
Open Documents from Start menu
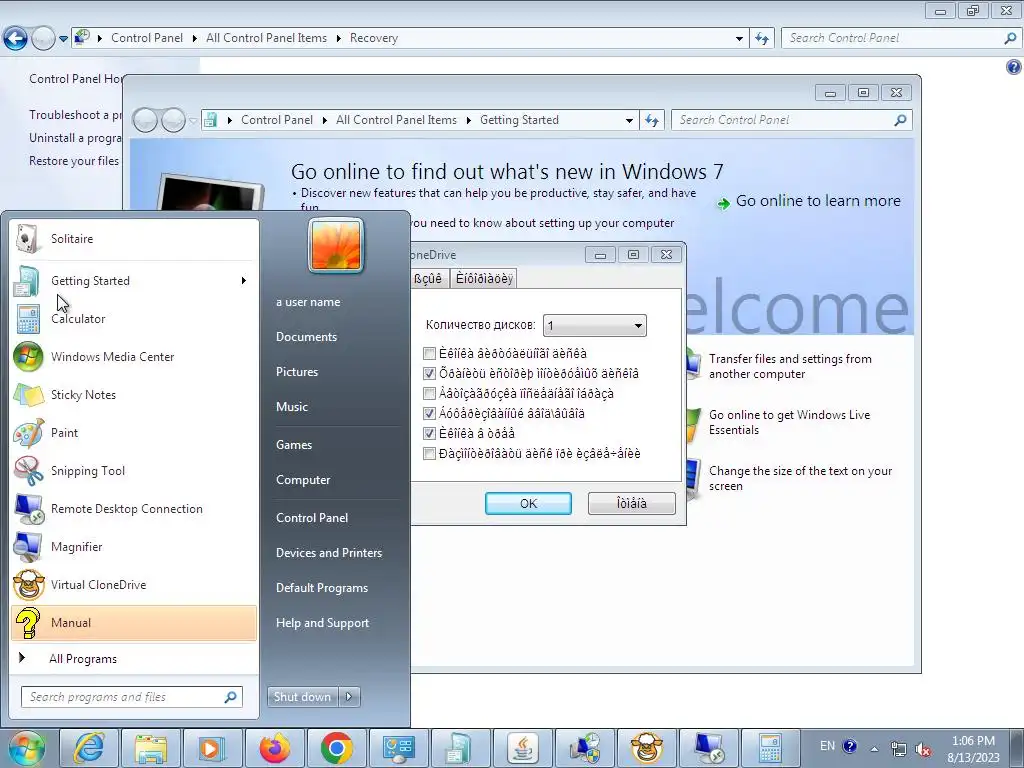(306, 337)
